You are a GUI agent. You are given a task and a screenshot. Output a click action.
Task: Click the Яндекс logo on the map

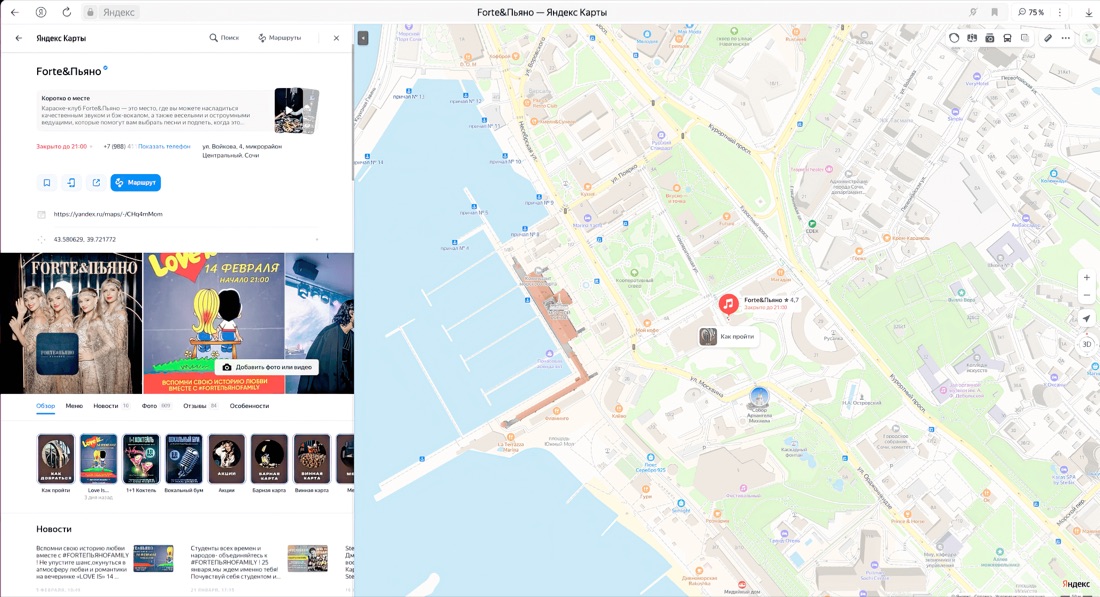point(1075,584)
